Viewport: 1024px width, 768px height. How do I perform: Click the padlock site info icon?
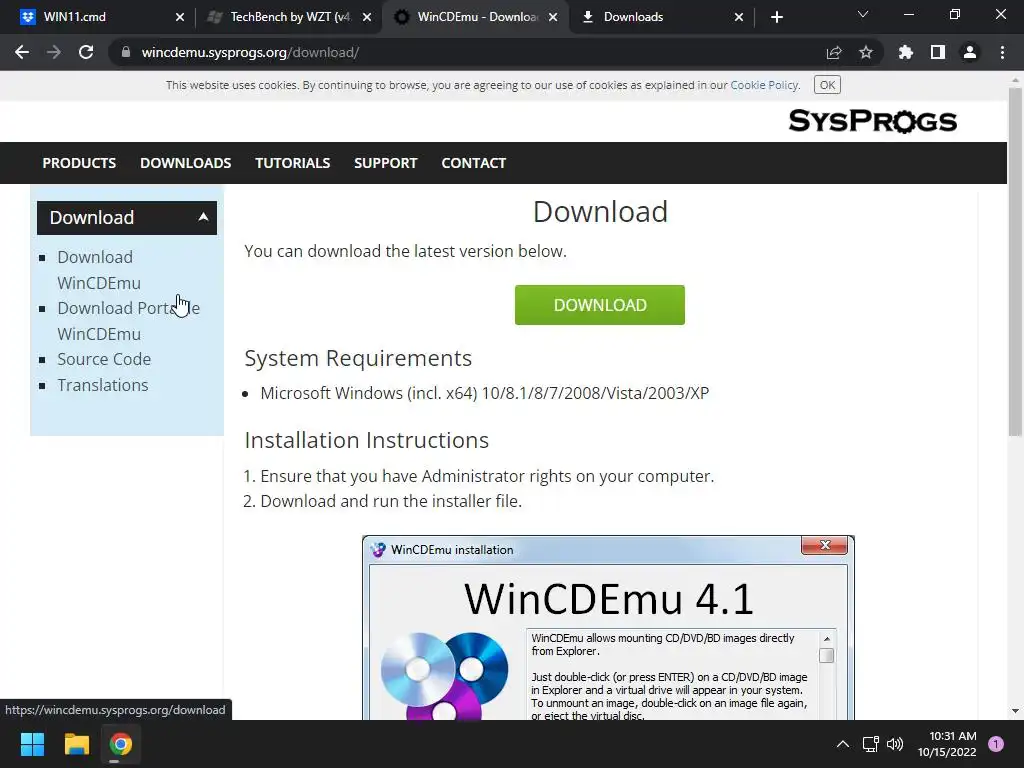(x=125, y=52)
